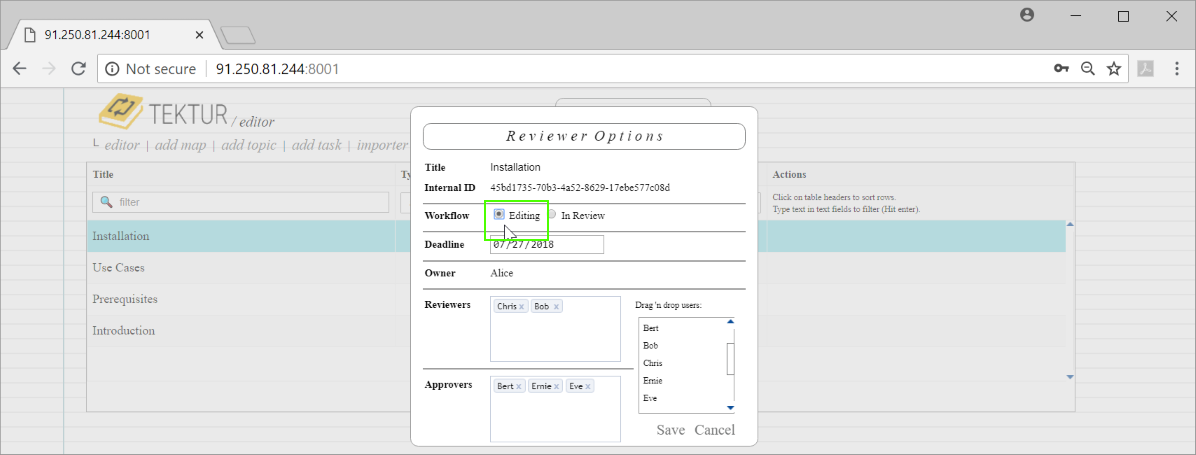Screen dimensions: 1196x455
Task: Click the zoom magnifier icon in address bar
Action: pyautogui.click(x=1087, y=69)
